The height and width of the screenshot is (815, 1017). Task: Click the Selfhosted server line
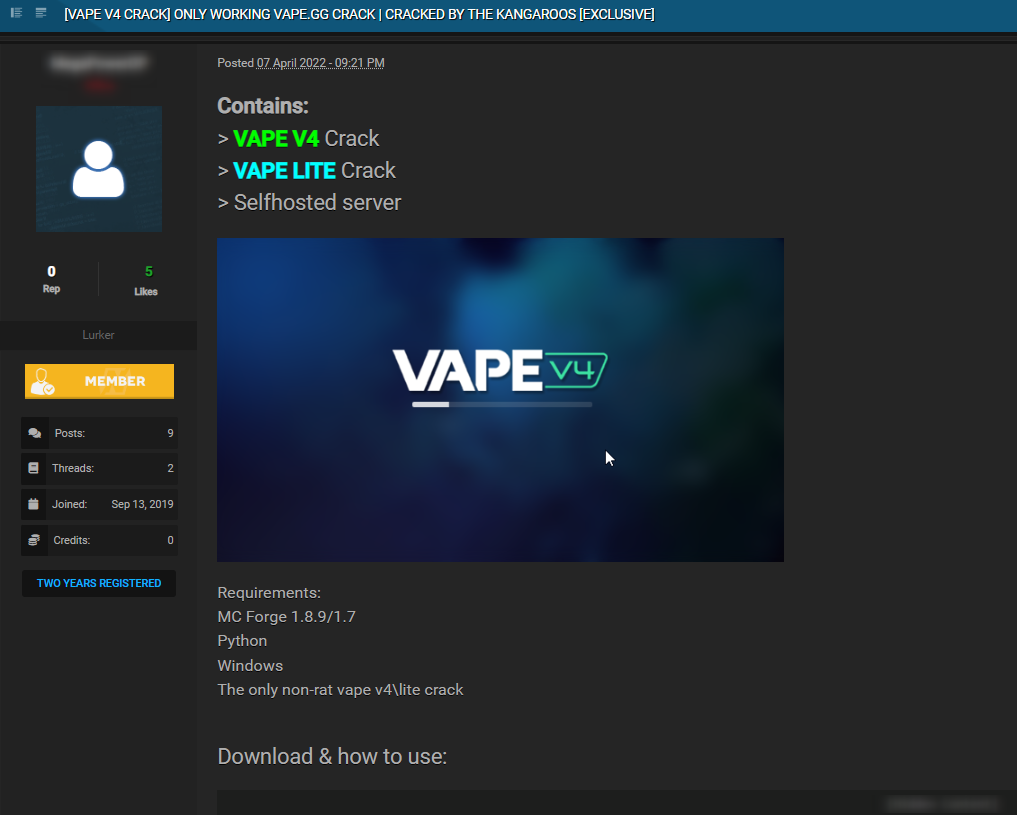tap(309, 203)
